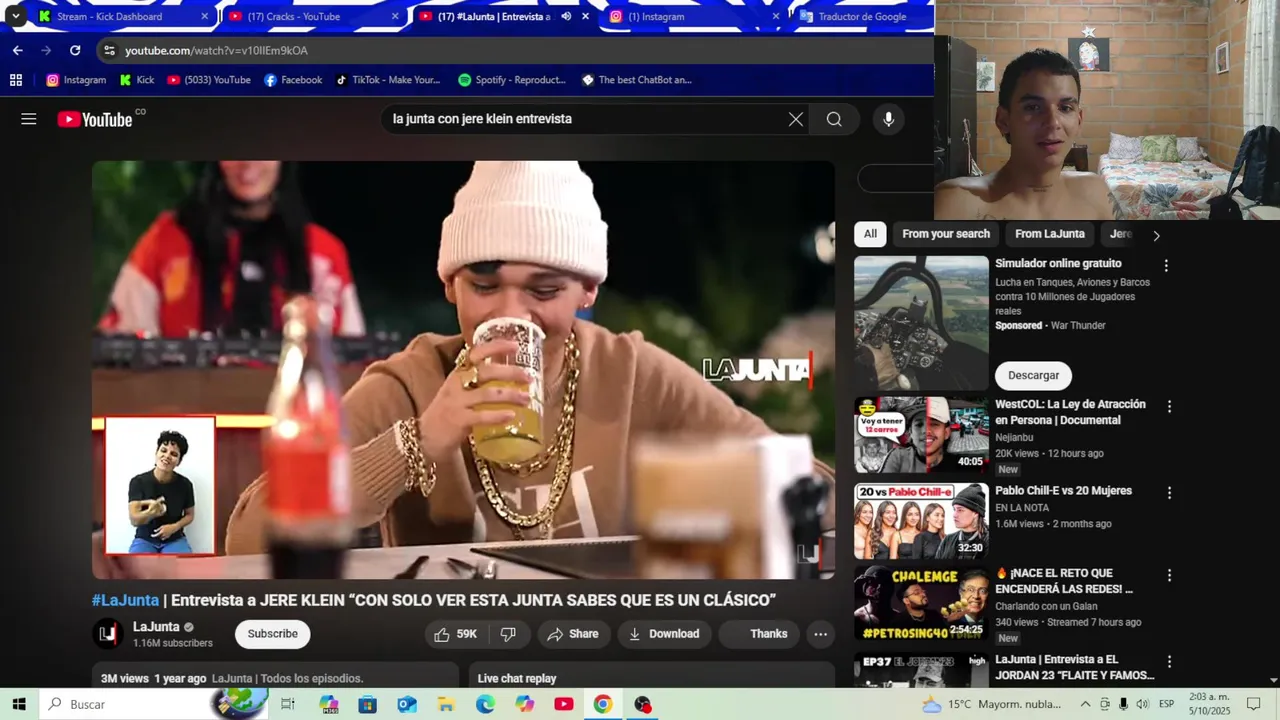
Task: Open Chrome apps grid in bookmarks bar
Action: click(x=16, y=80)
